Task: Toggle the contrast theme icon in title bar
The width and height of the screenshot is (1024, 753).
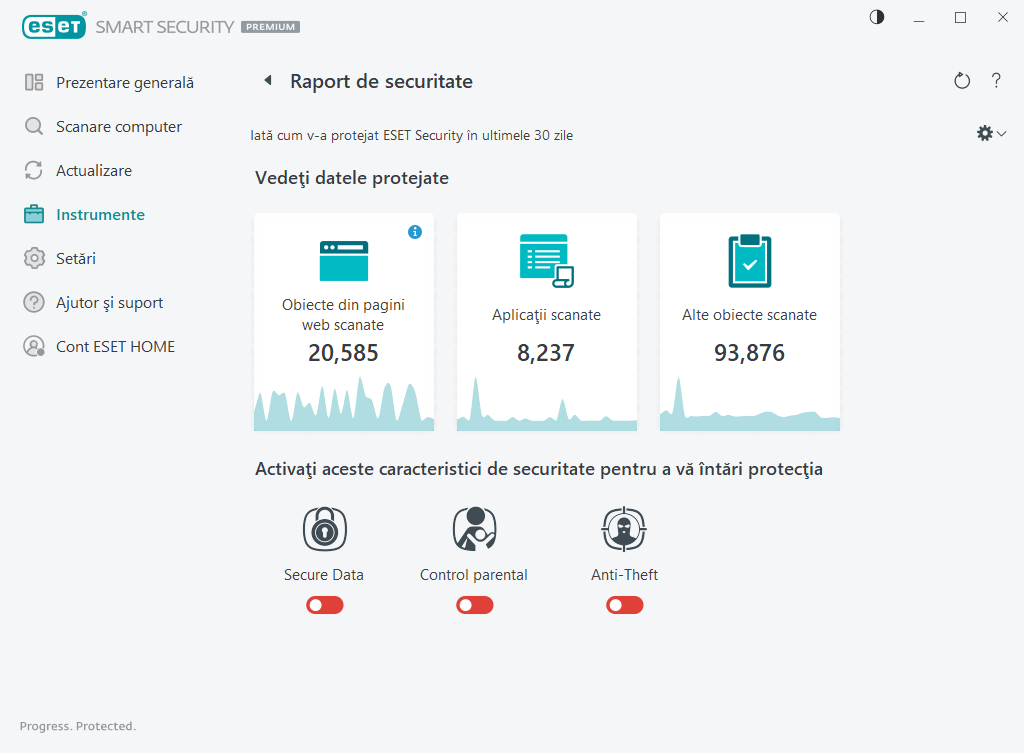Action: [877, 17]
